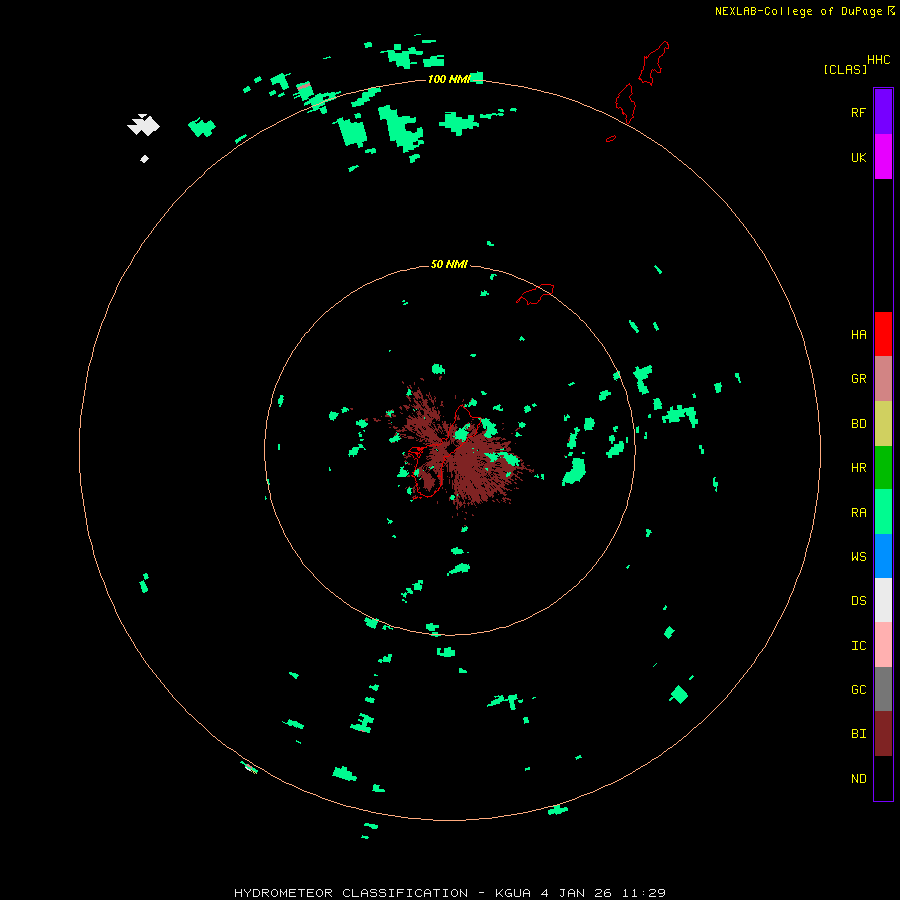
Task: Click the ND legend label
Action: point(858,779)
